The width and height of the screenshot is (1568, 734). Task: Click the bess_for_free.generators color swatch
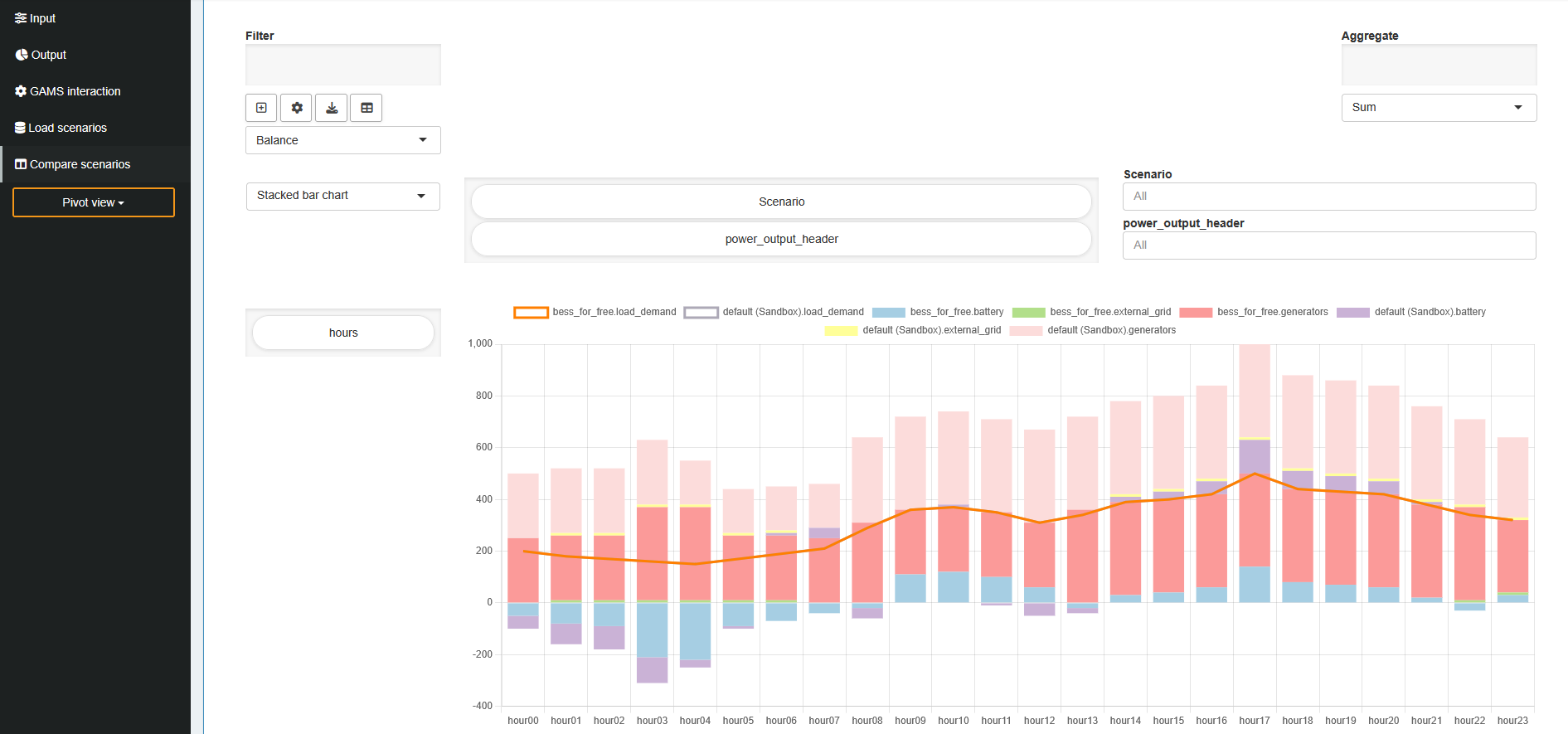[1196, 313]
